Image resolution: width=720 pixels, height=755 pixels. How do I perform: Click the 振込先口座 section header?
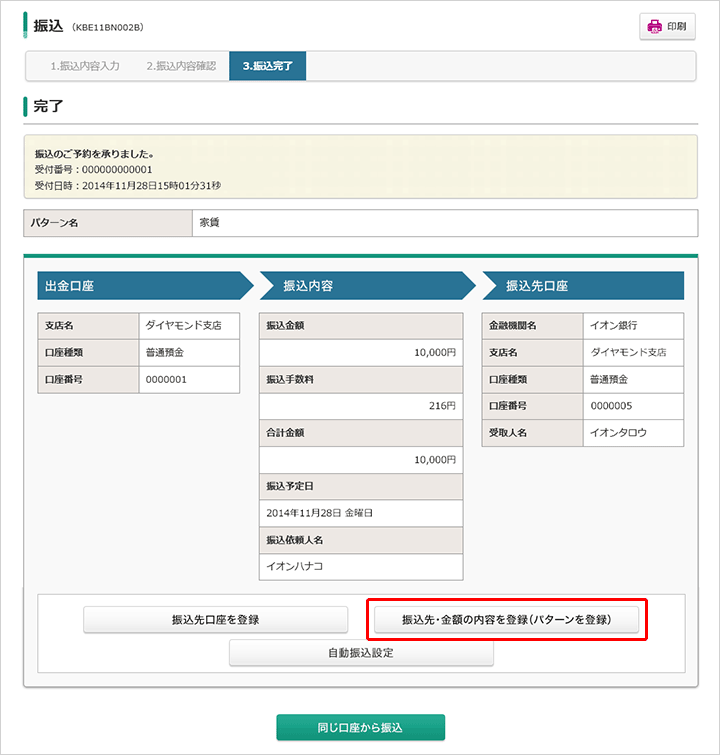(583, 286)
